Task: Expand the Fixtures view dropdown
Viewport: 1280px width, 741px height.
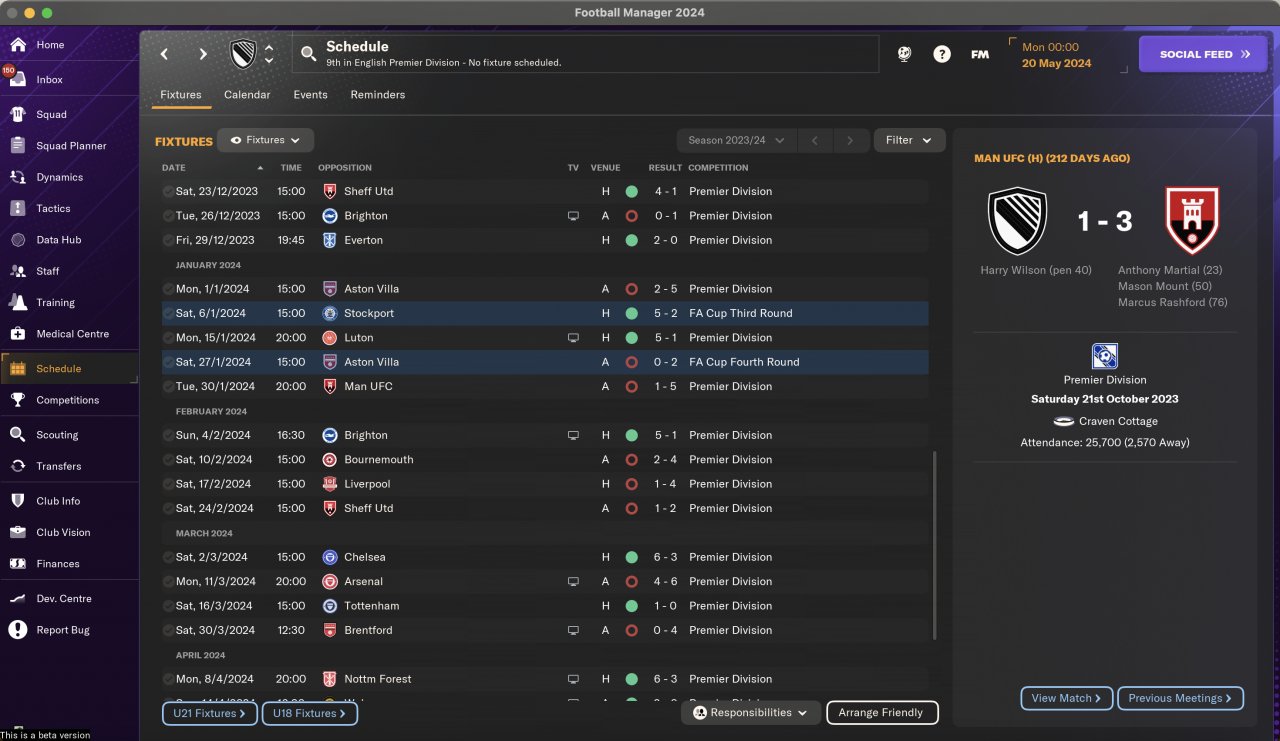Action: point(266,140)
